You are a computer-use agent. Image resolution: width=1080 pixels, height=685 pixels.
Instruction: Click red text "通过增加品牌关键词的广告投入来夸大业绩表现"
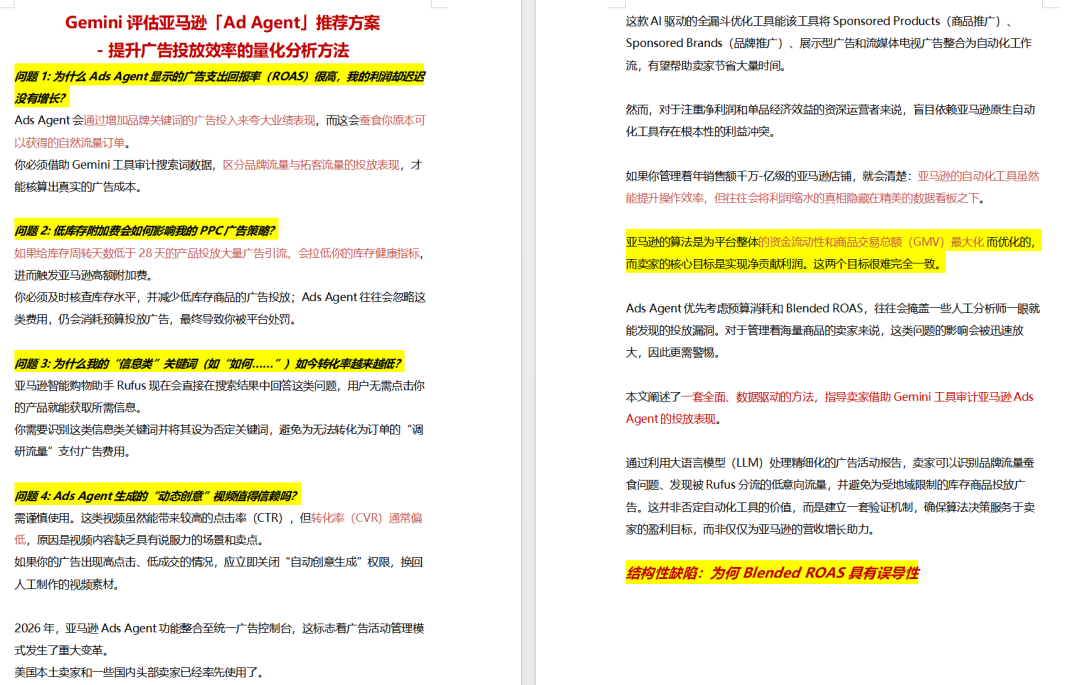(x=200, y=120)
